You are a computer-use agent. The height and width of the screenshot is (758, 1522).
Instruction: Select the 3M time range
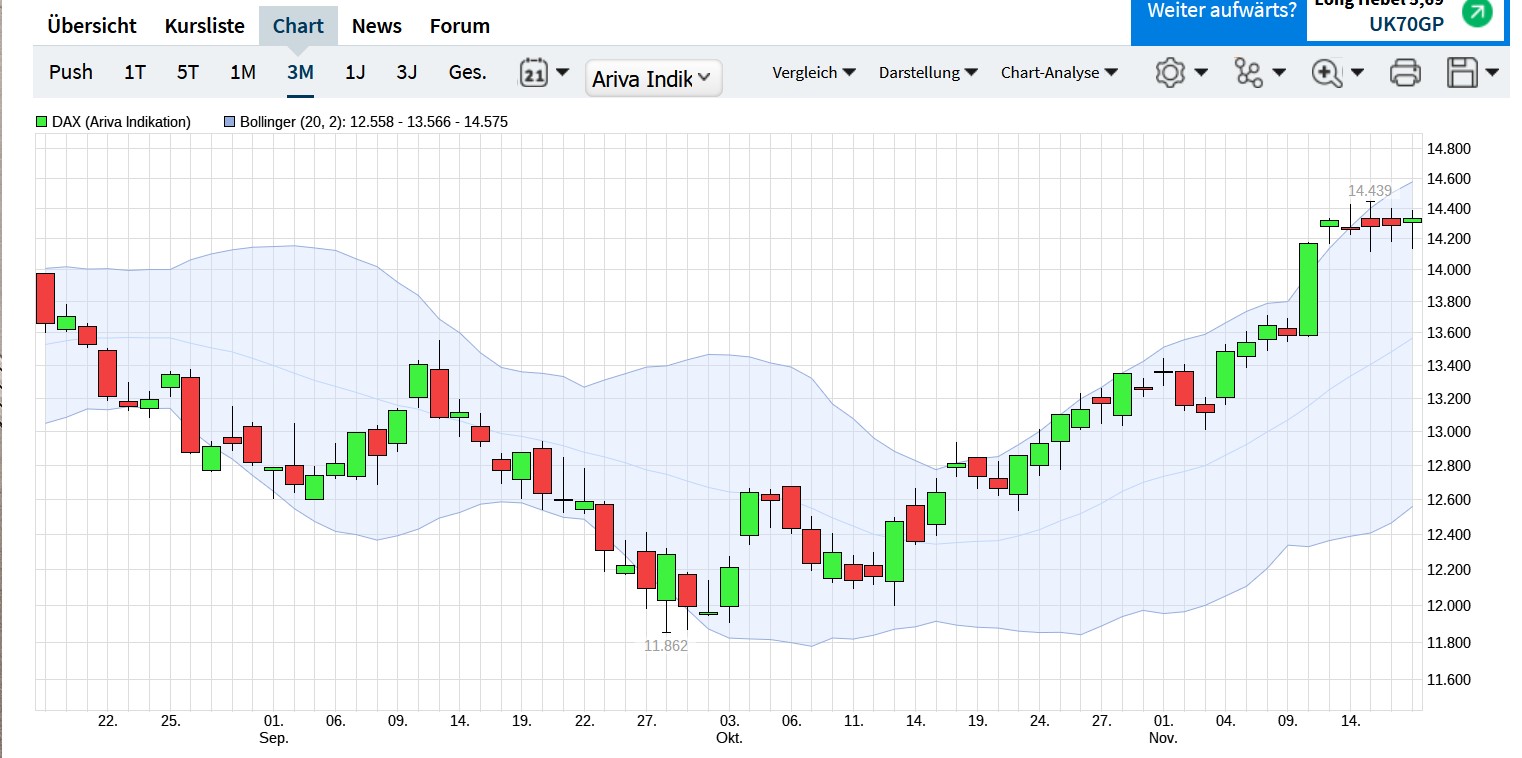point(300,72)
